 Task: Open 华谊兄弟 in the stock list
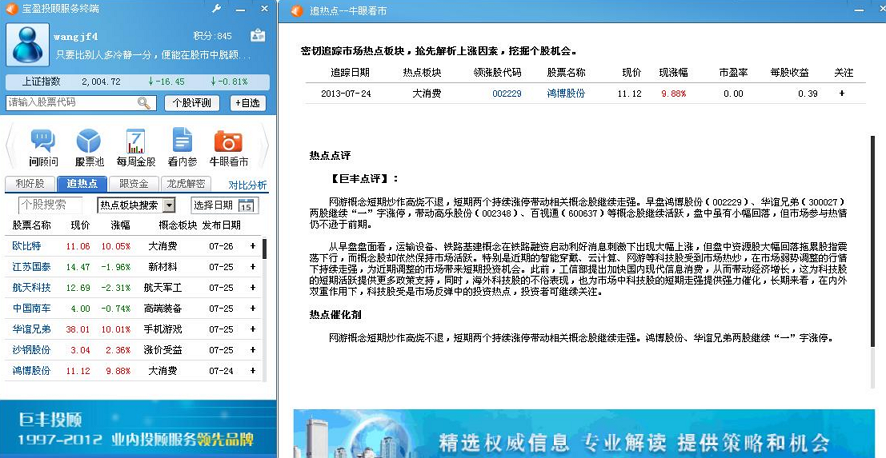pyautogui.click(x=32, y=329)
